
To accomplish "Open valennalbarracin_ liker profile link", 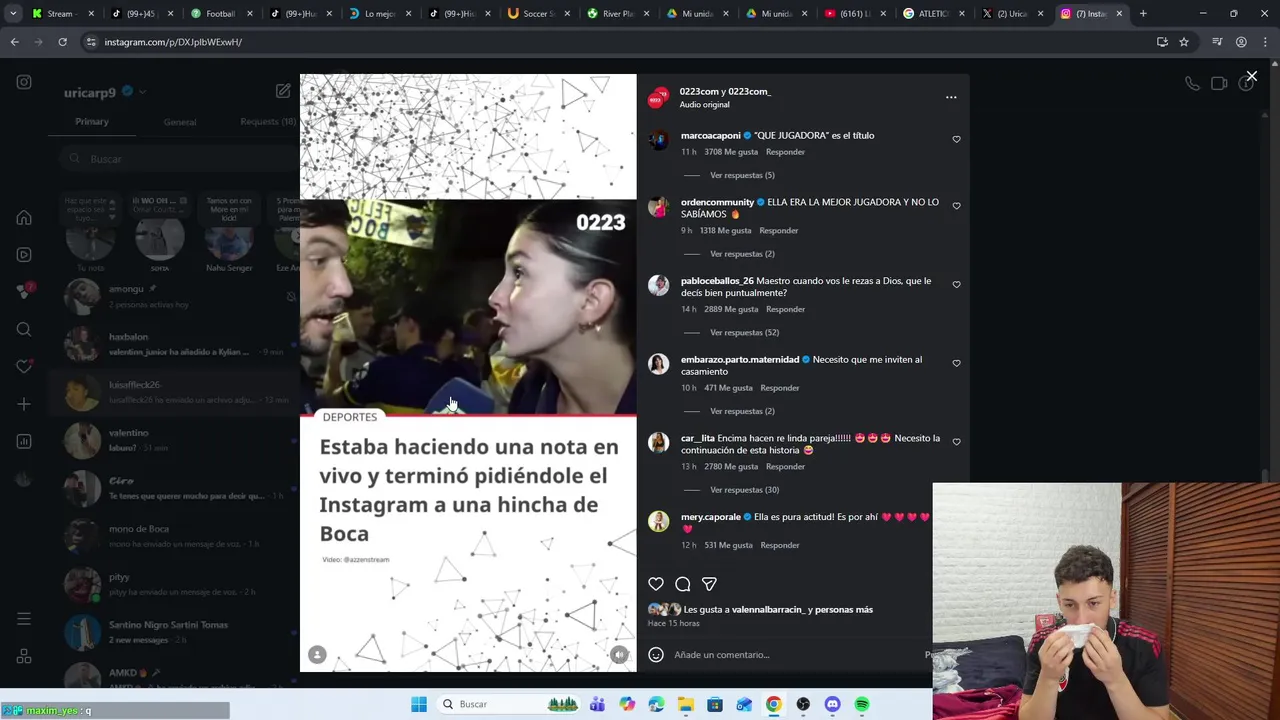I will [x=768, y=610].
